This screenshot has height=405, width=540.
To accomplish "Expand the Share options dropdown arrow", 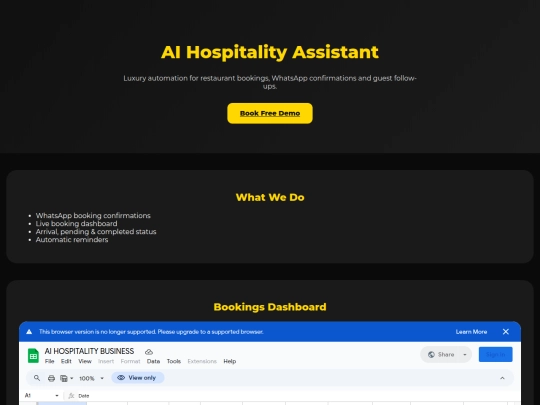I will point(465,354).
